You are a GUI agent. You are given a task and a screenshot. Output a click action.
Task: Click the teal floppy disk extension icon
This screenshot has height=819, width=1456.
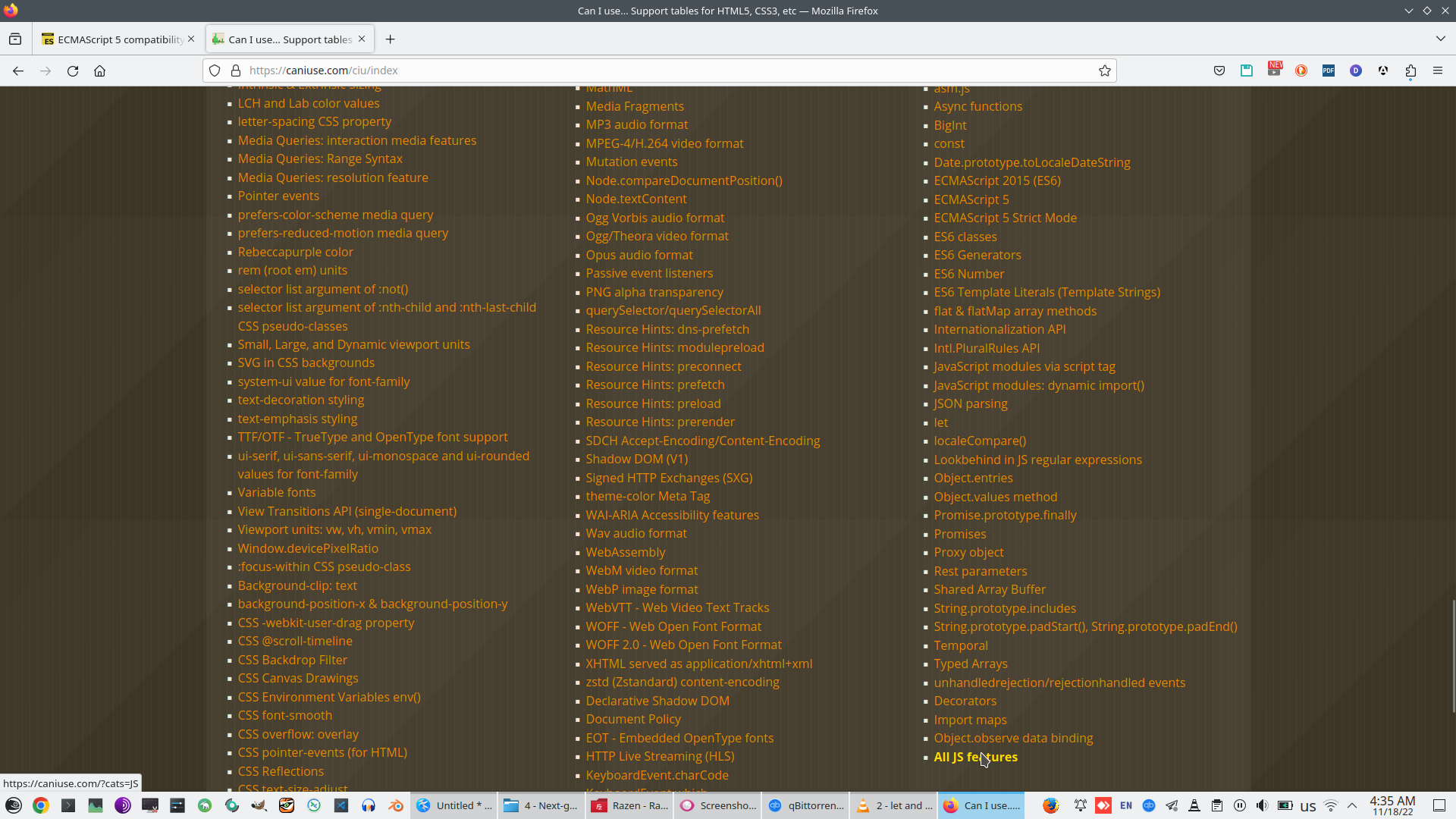[x=1247, y=71]
